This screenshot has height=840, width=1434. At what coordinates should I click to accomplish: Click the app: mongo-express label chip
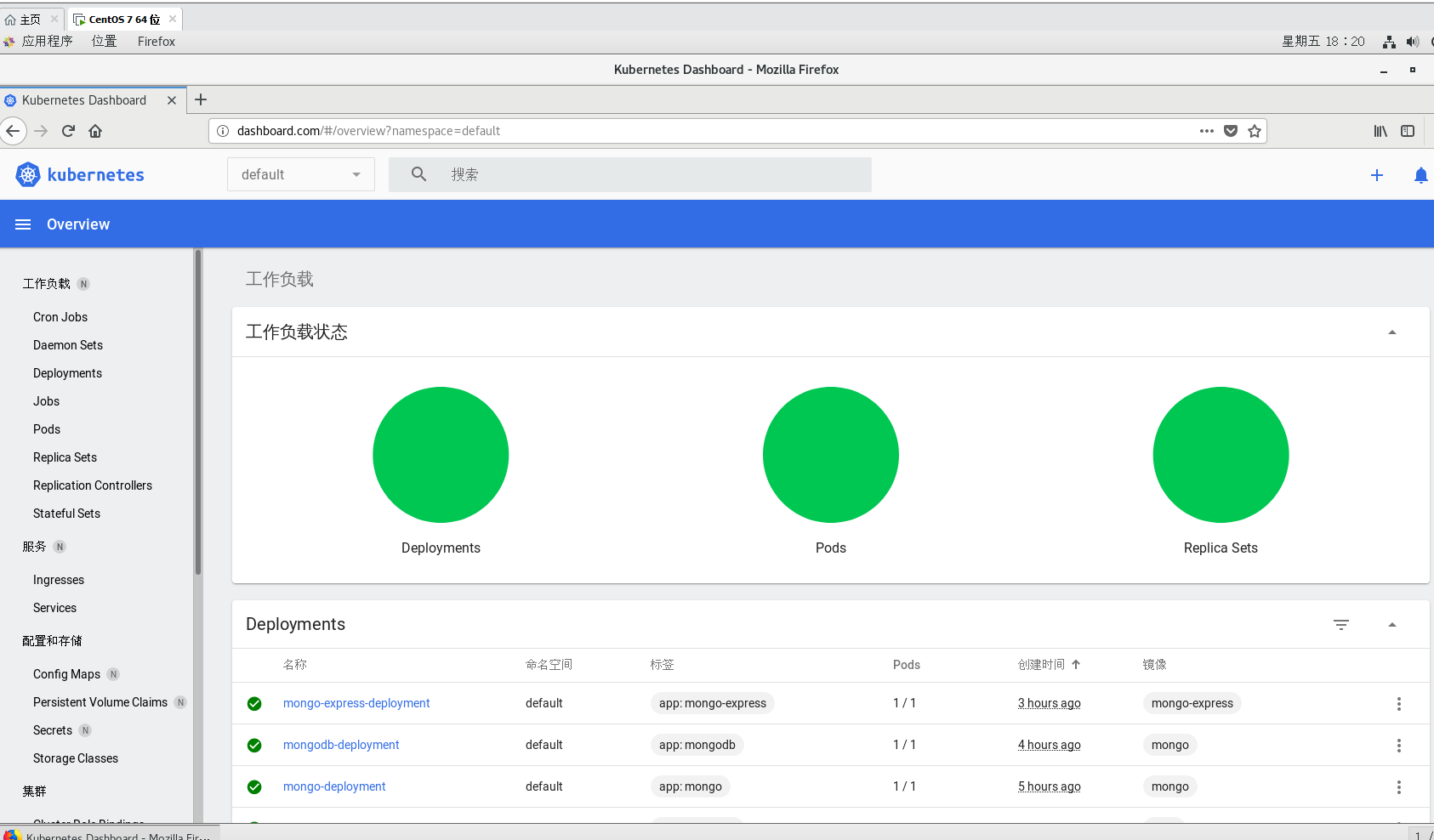click(x=713, y=703)
